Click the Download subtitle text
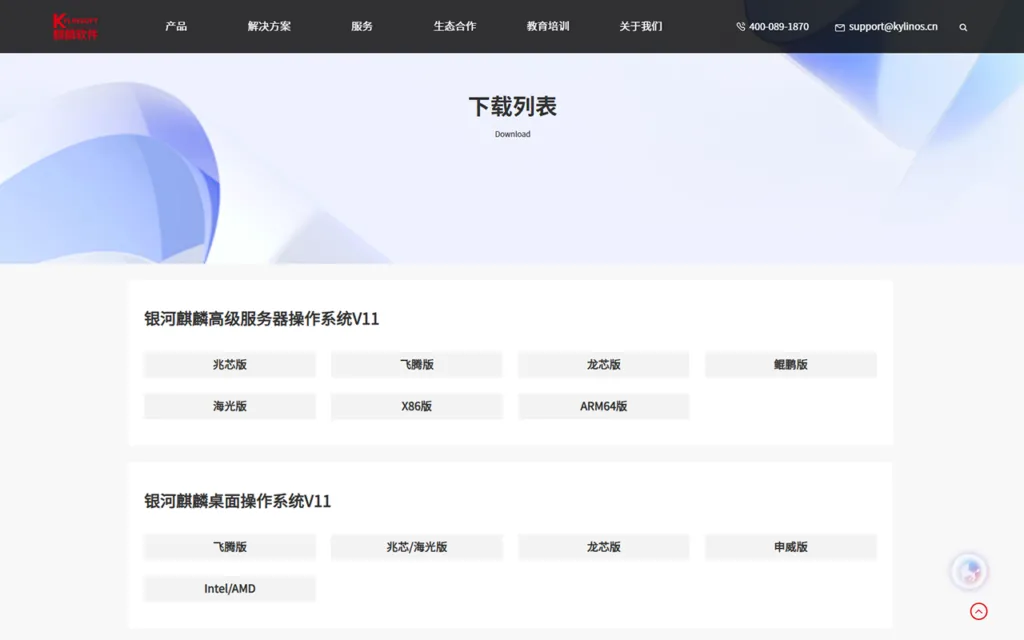The image size is (1024, 640). [513, 134]
